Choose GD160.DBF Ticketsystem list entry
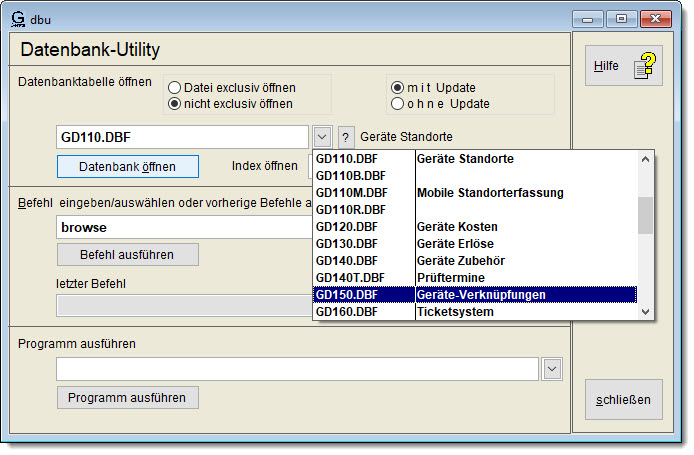The image size is (694, 455). pos(475,312)
